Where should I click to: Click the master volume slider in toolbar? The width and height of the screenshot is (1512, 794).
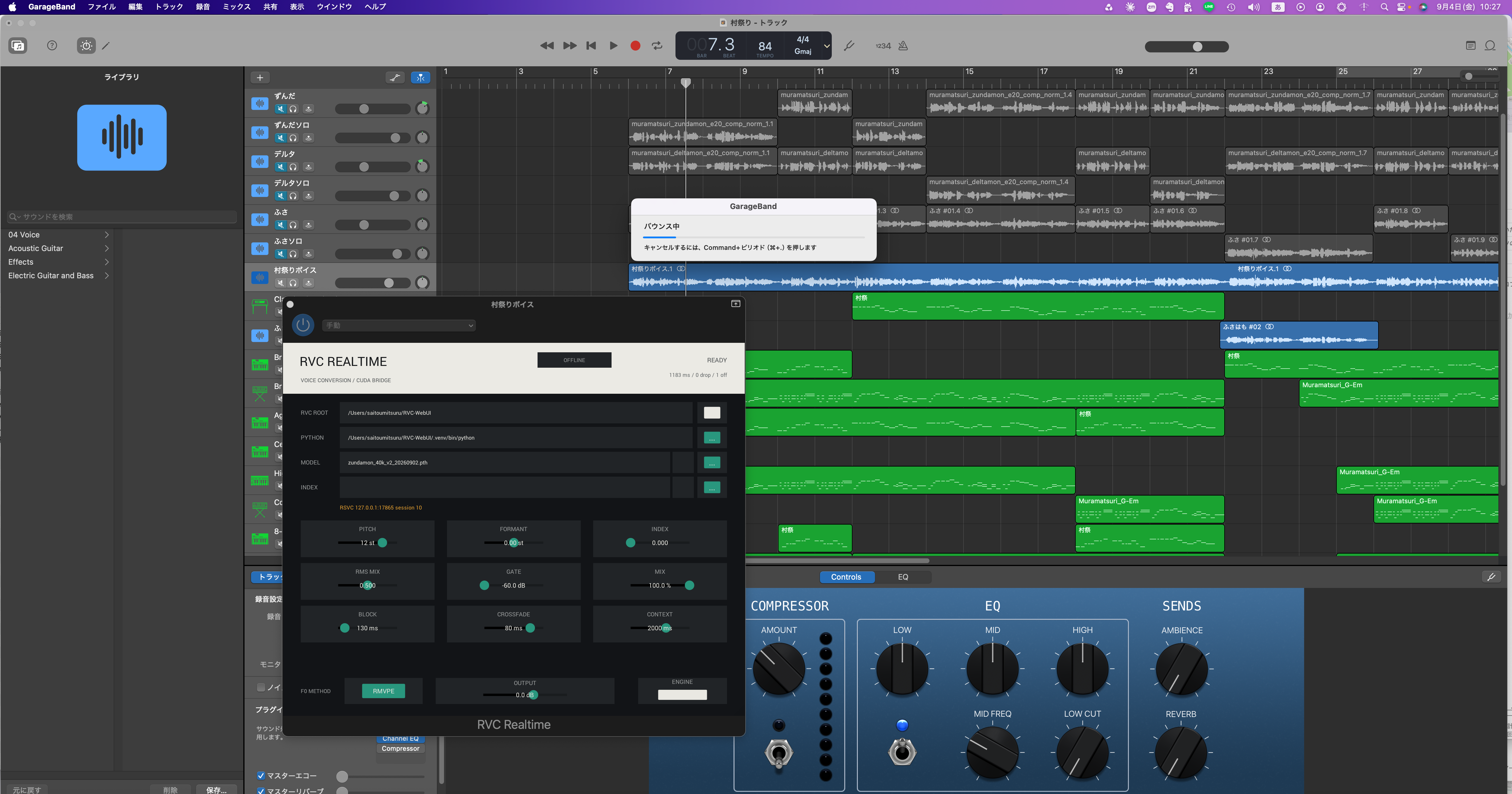point(1186,46)
